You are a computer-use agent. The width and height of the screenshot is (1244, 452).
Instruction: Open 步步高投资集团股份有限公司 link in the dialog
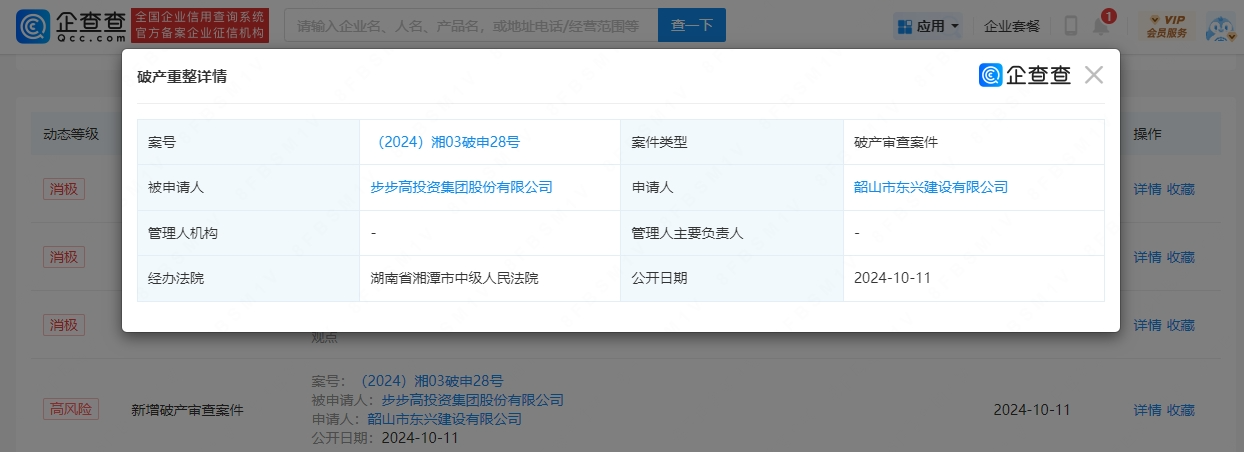point(461,187)
